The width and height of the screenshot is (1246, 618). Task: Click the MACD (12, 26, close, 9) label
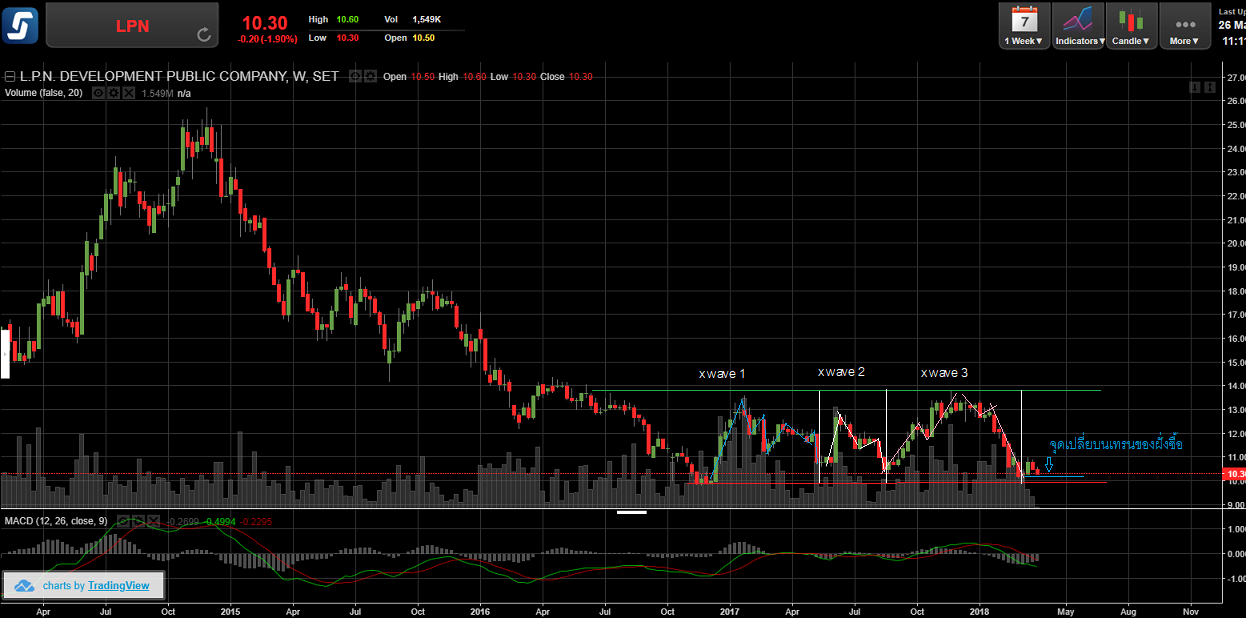[55, 521]
